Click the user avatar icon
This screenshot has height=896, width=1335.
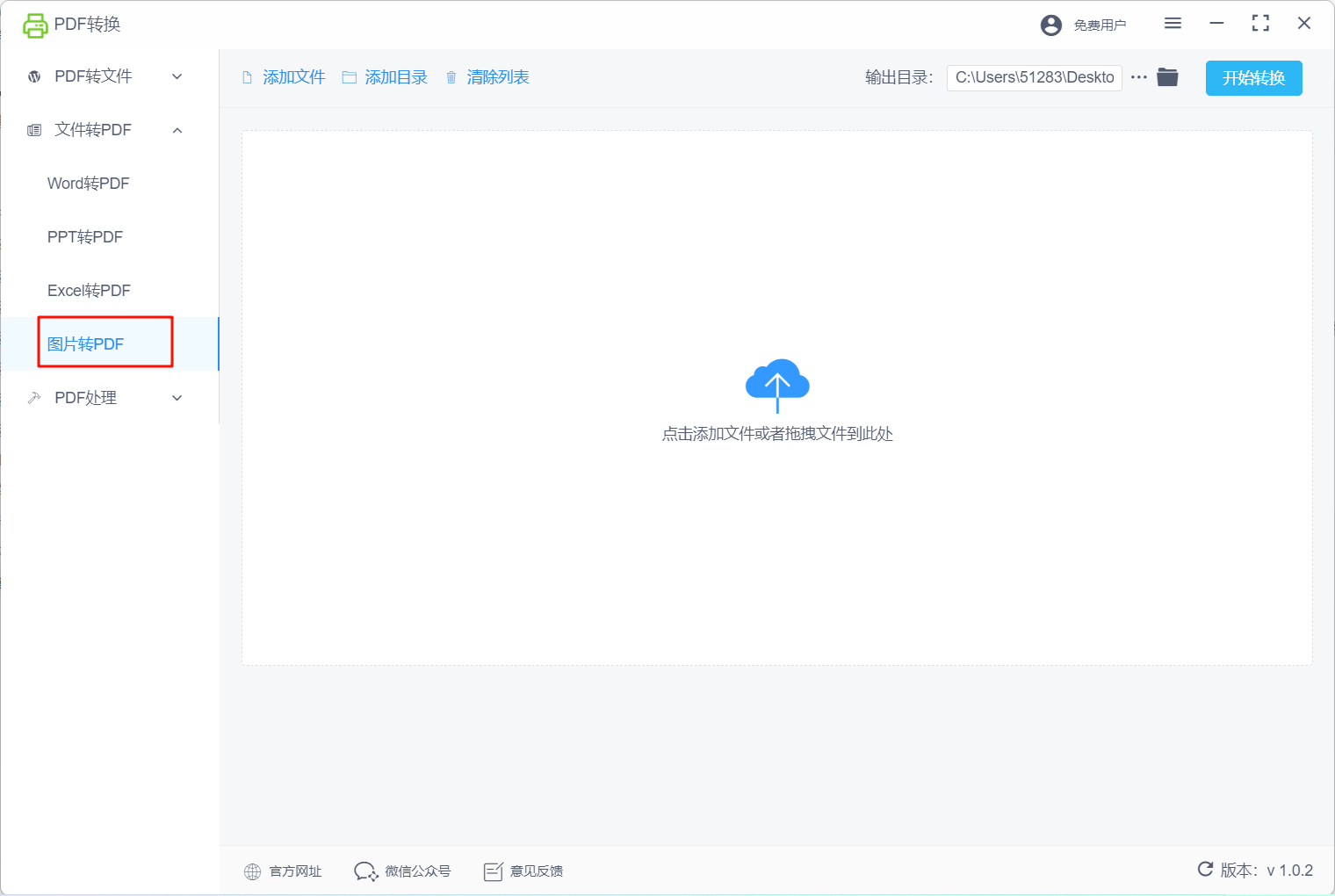[x=1051, y=25]
